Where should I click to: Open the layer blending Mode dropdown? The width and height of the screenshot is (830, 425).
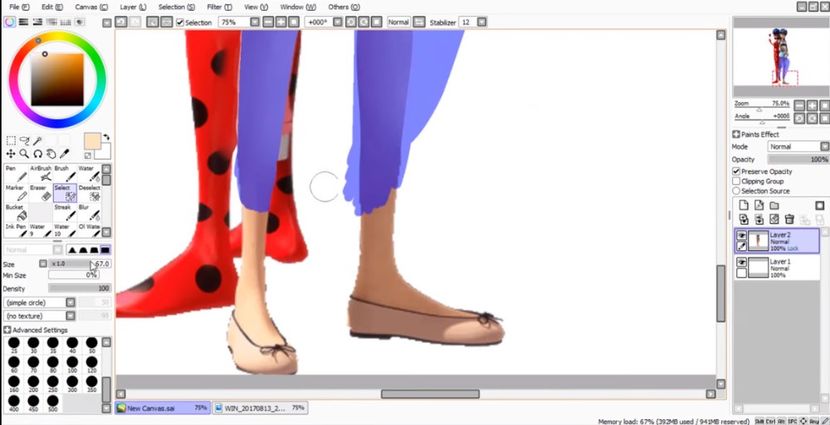[x=797, y=147]
